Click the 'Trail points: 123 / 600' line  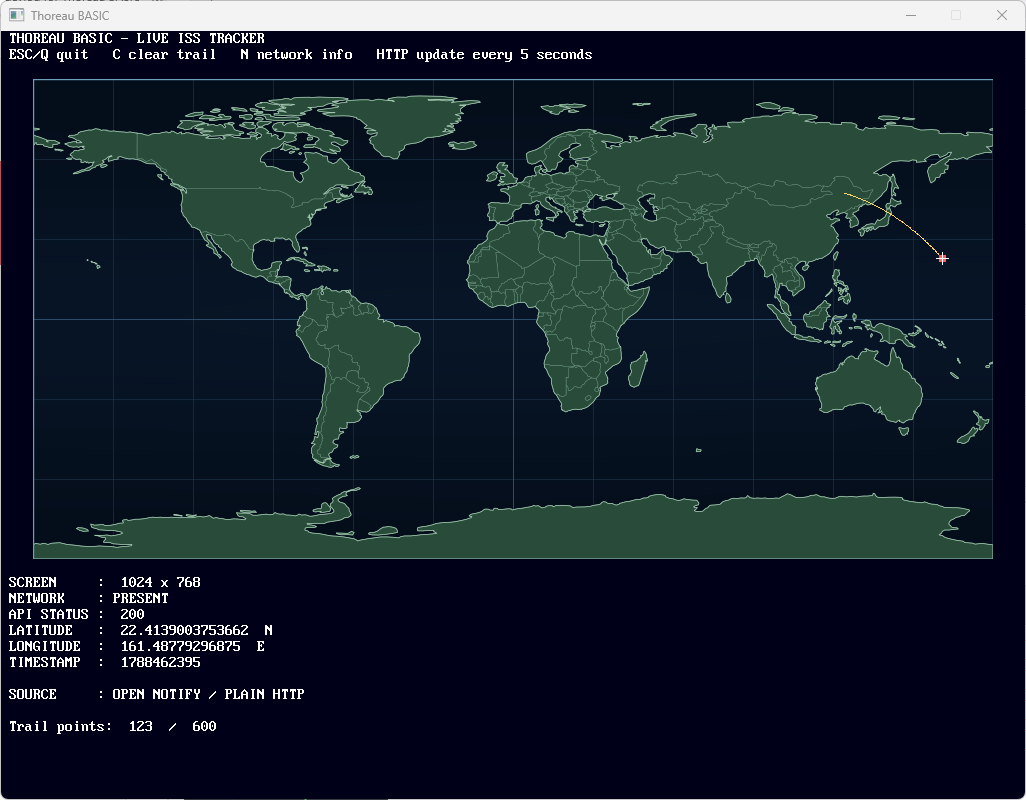point(113,726)
